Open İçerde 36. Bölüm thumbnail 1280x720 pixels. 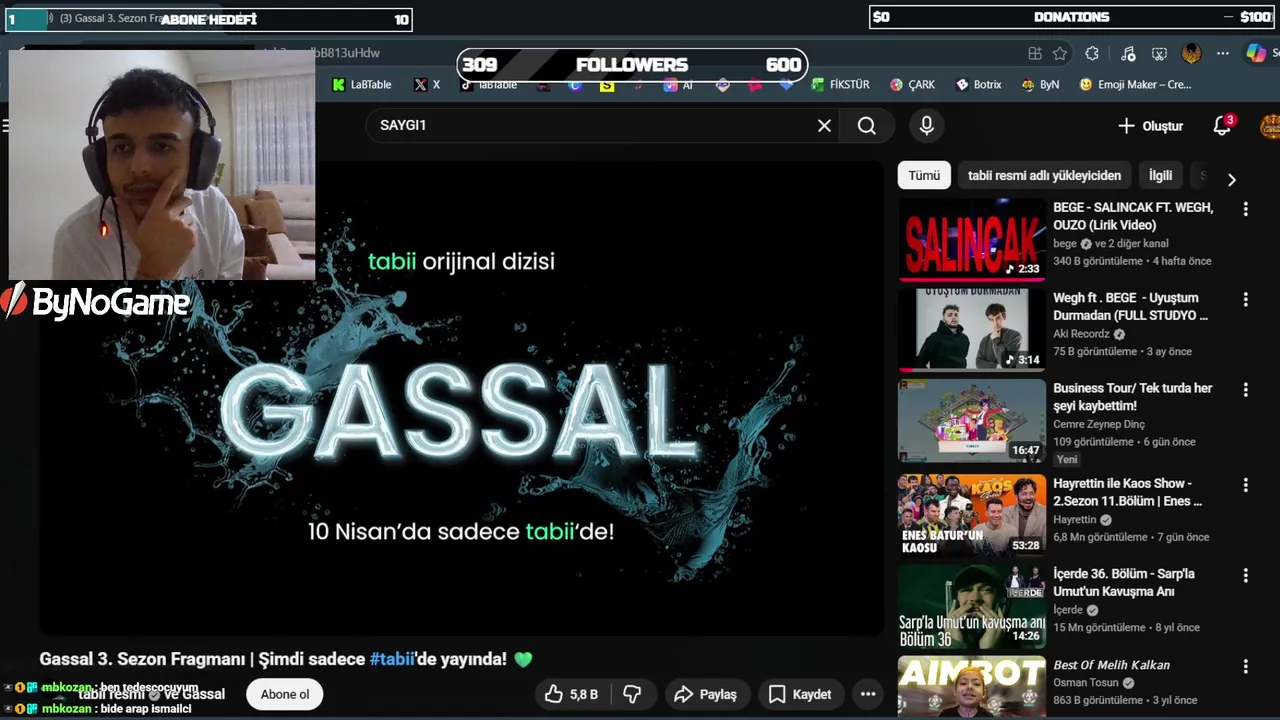pyautogui.click(x=971, y=605)
